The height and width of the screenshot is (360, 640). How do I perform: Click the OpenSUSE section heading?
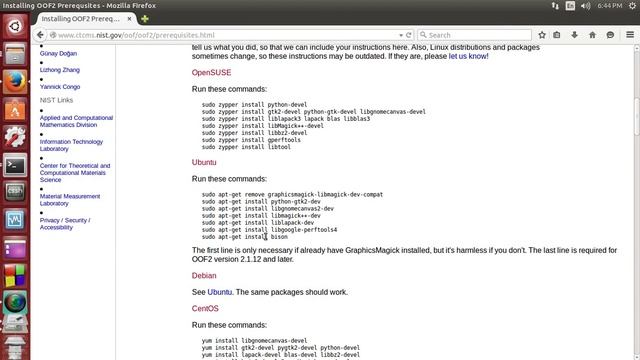211,73
